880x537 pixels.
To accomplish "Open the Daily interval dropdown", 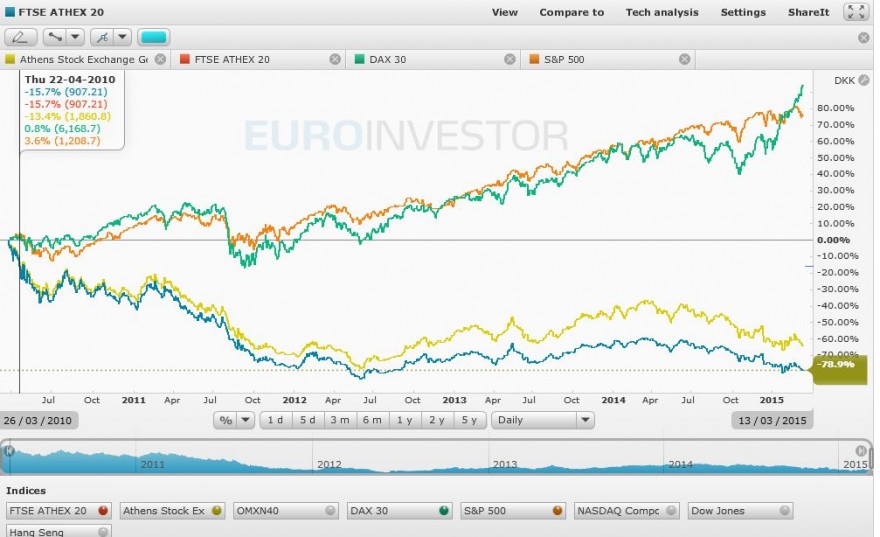I will 543,420.
